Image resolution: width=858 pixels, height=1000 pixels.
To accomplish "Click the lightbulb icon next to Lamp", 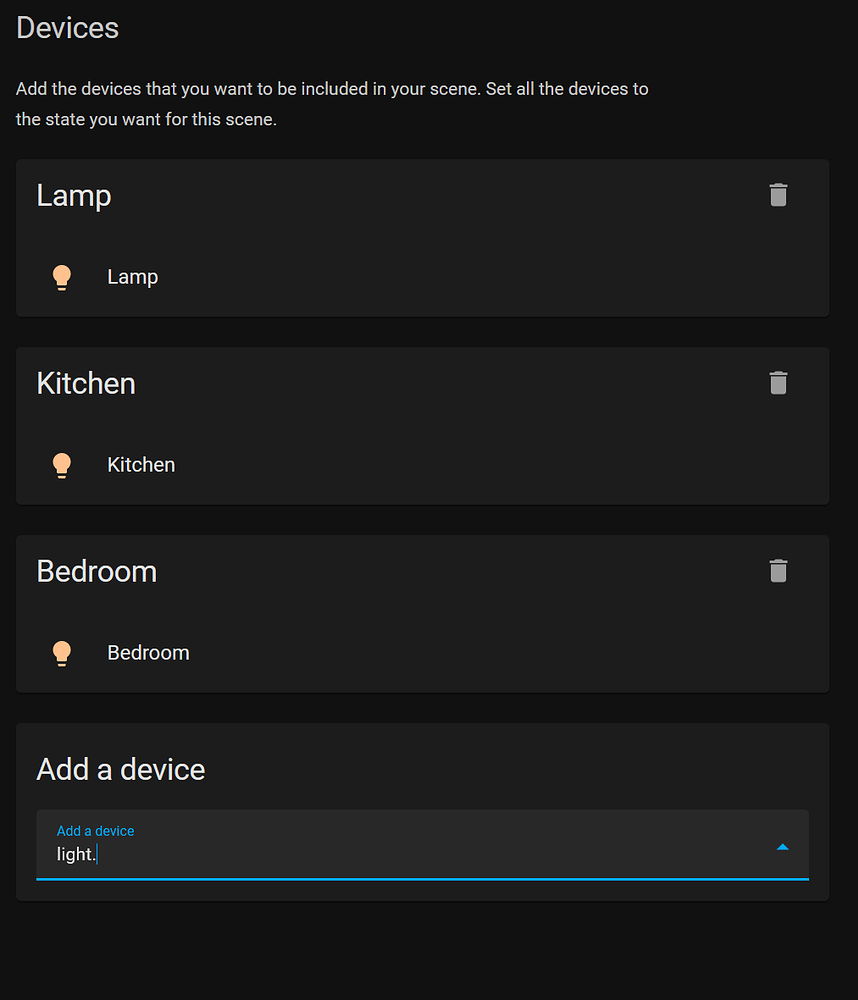I will pos(61,277).
